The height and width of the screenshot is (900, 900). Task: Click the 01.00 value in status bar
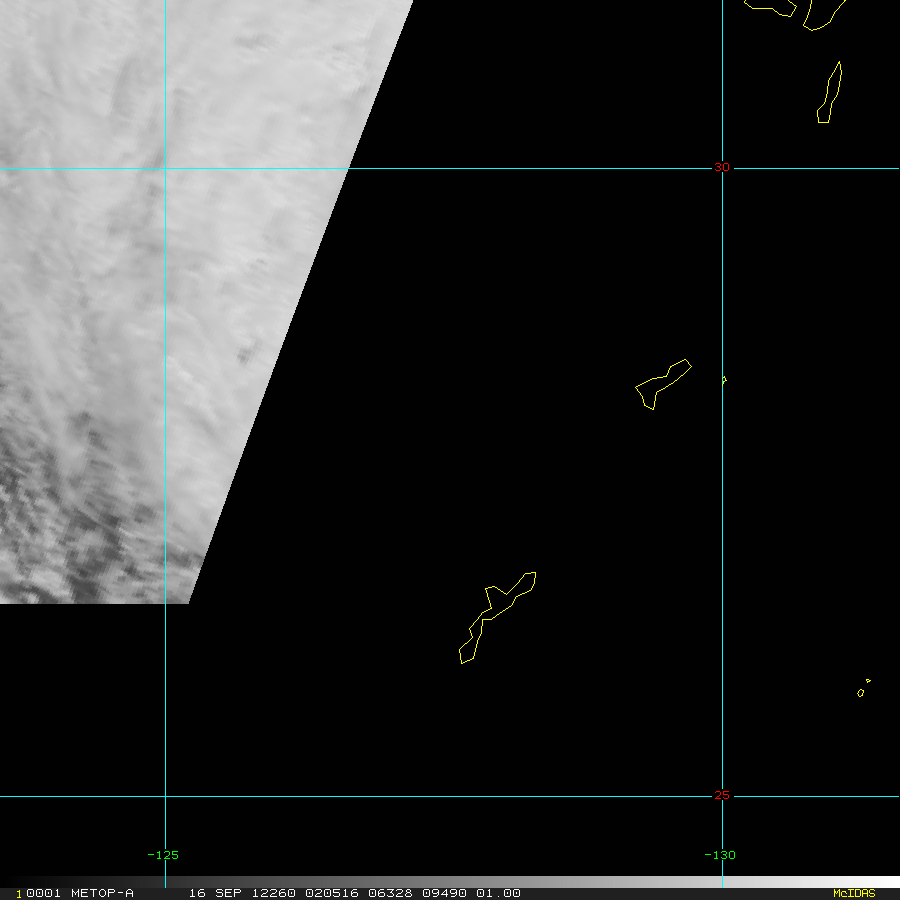[x=498, y=893]
